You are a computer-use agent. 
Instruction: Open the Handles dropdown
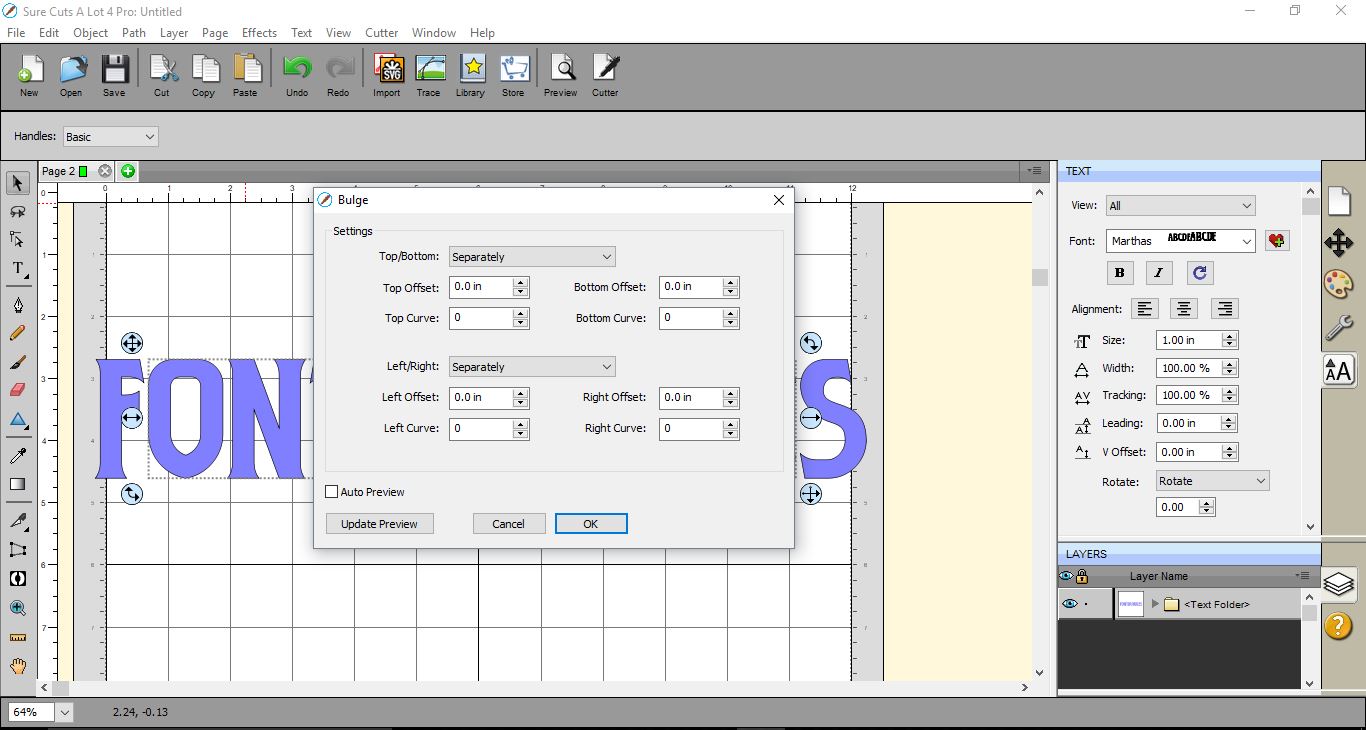[110, 137]
